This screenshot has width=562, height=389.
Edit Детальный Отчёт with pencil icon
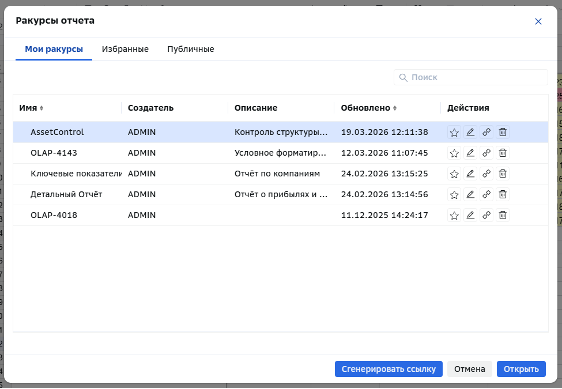coord(470,194)
